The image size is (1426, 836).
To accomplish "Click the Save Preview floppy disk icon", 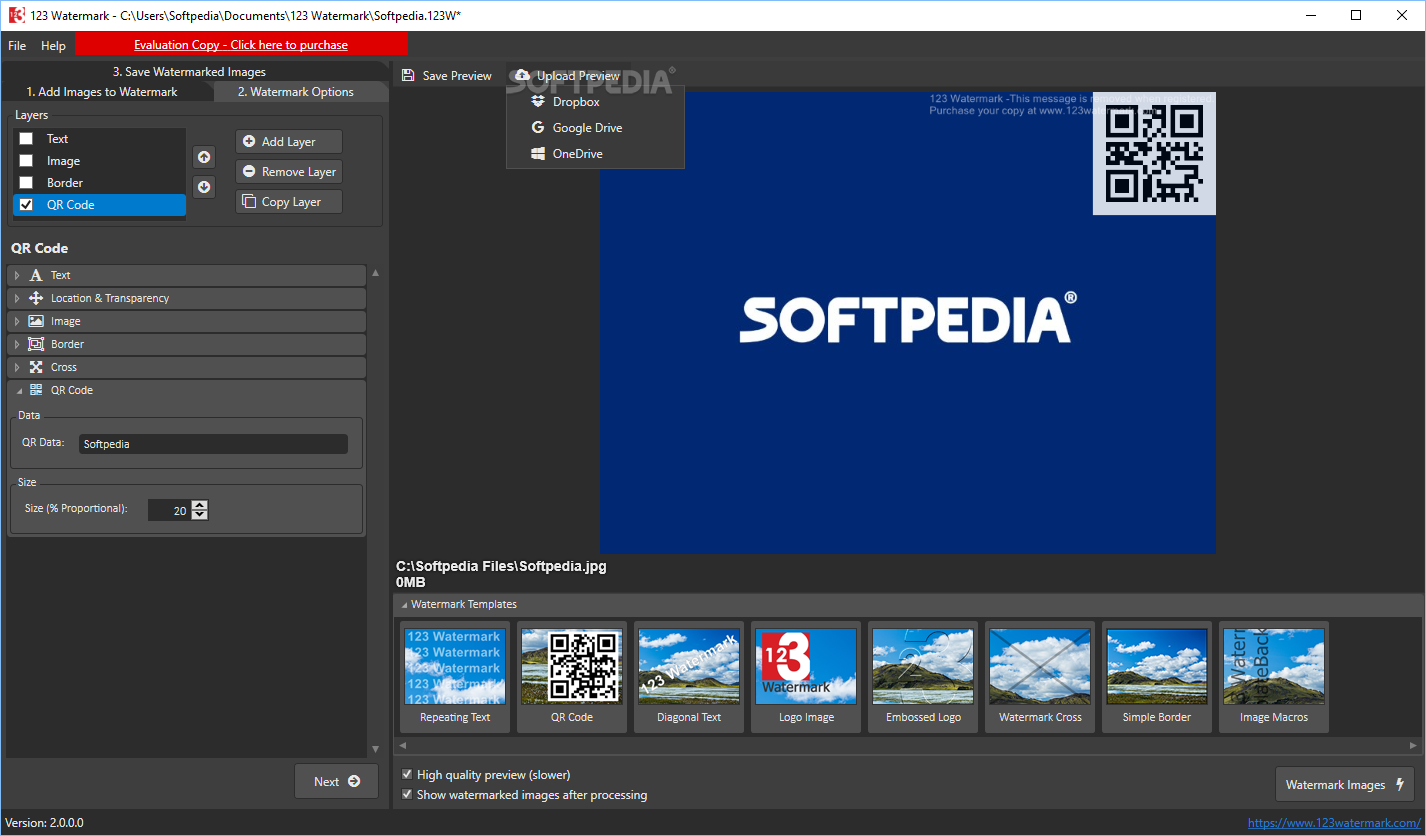I will [x=408, y=76].
